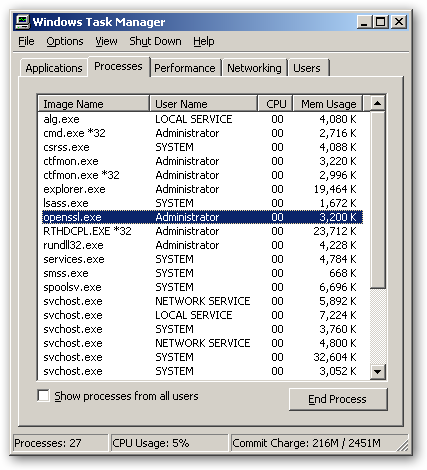Click the window resize grip in the corner

click(403, 446)
